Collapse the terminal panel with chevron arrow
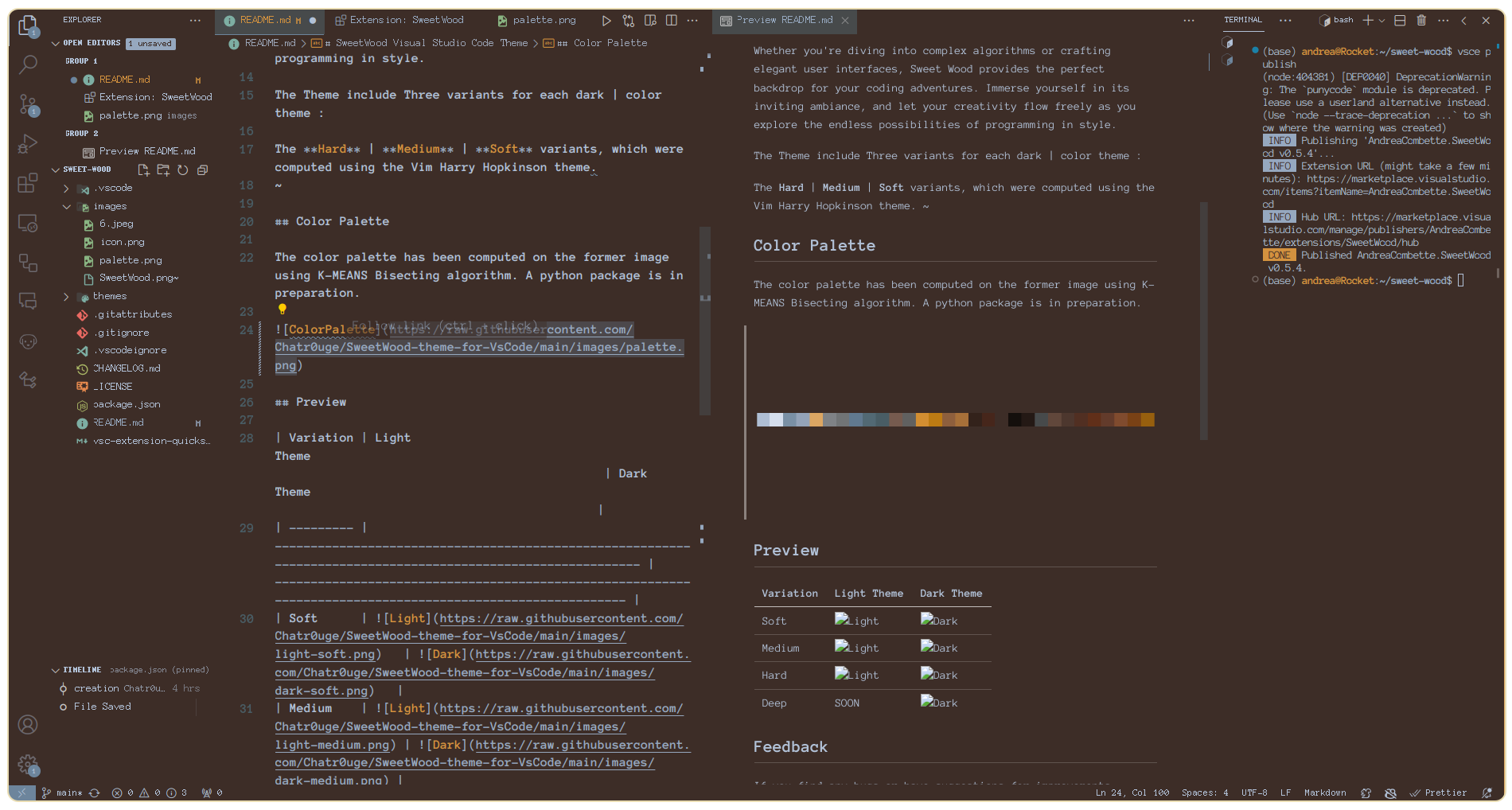The width and height of the screenshot is (1512, 810). point(1464,21)
